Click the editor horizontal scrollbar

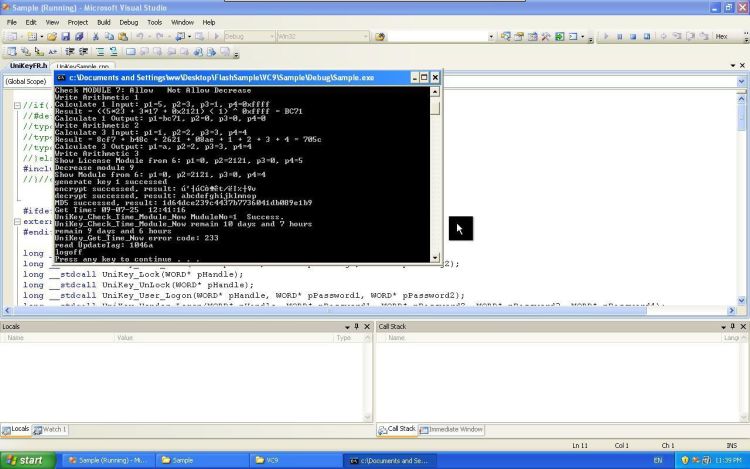pyautogui.click(x=330, y=311)
